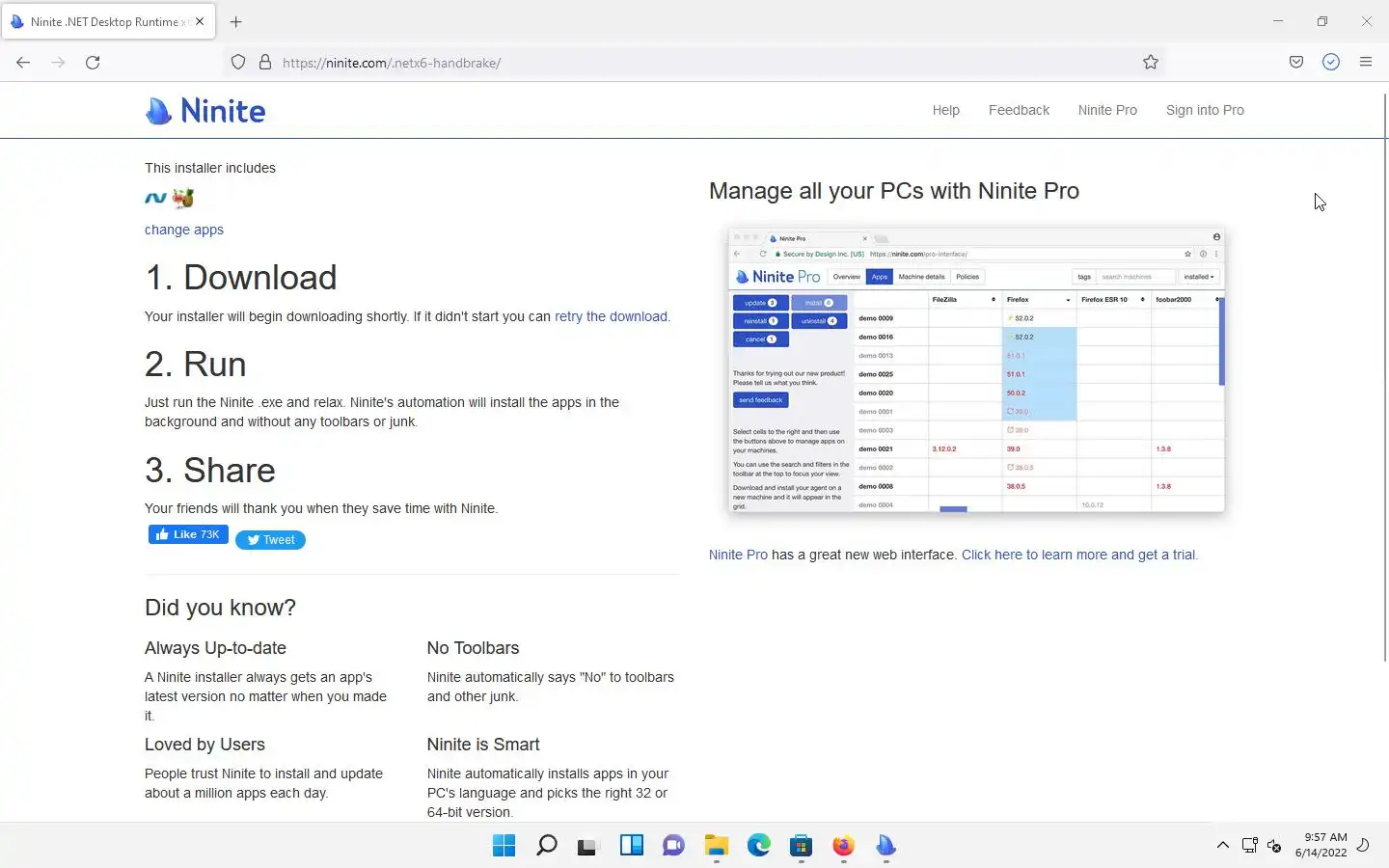Open a new browser tab
The image size is (1389, 868).
tap(236, 21)
